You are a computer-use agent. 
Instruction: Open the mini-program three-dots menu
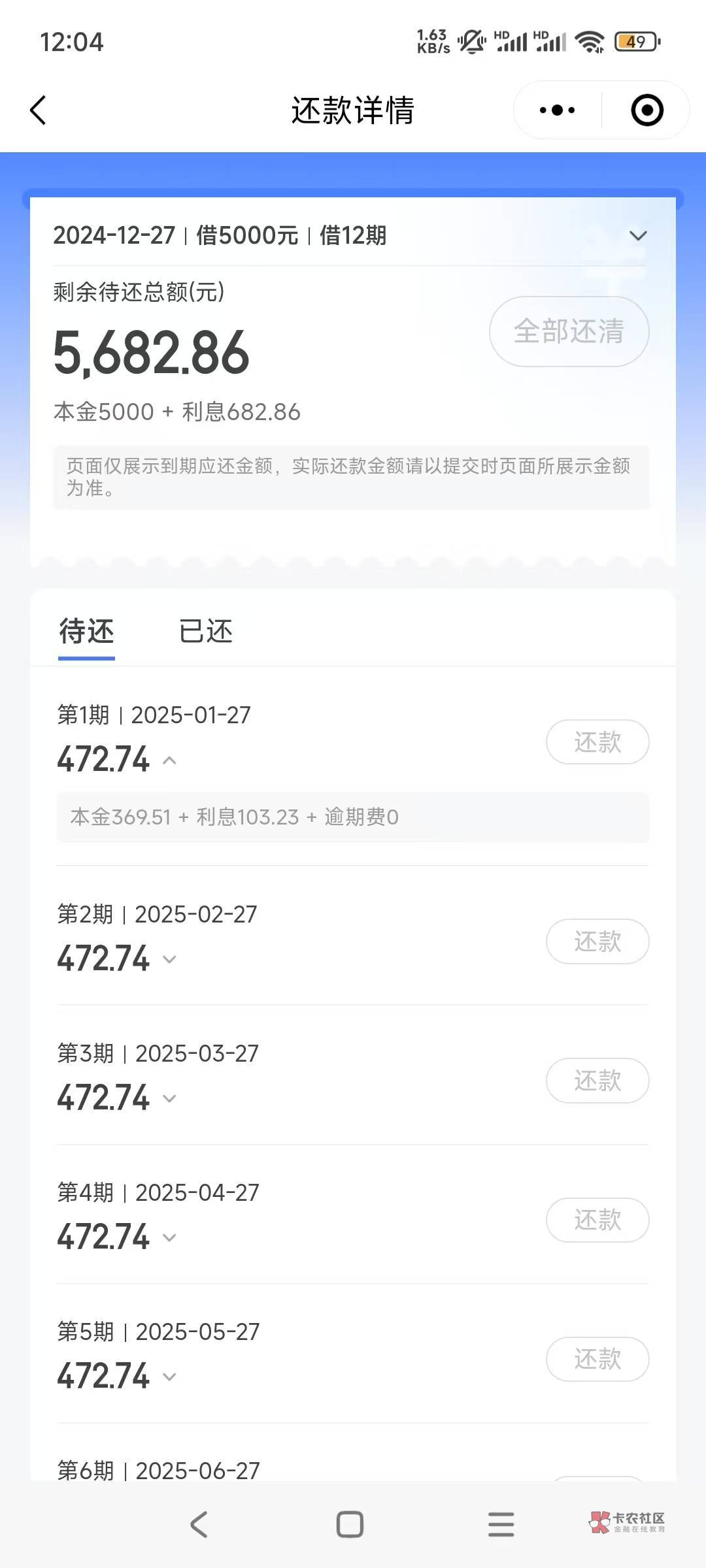pyautogui.click(x=557, y=110)
